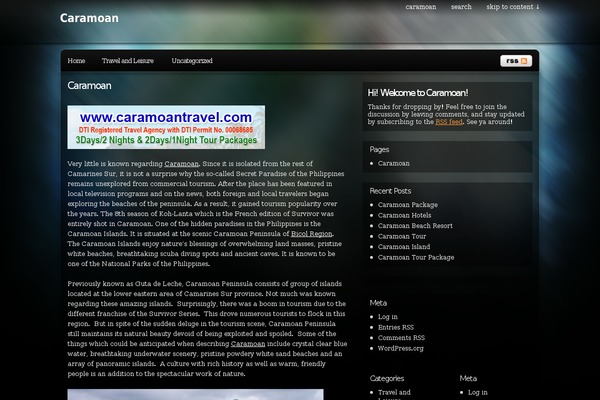Open Comments RSS link

[401, 338]
